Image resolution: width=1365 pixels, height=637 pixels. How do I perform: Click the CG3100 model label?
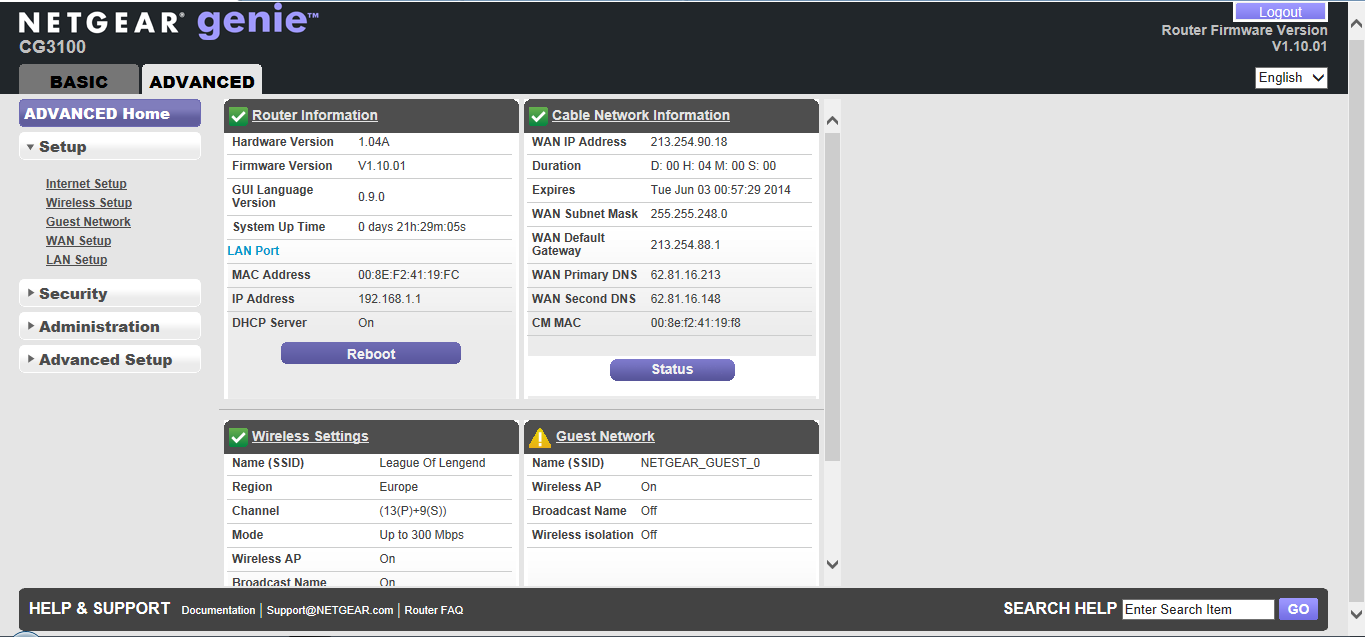click(53, 47)
